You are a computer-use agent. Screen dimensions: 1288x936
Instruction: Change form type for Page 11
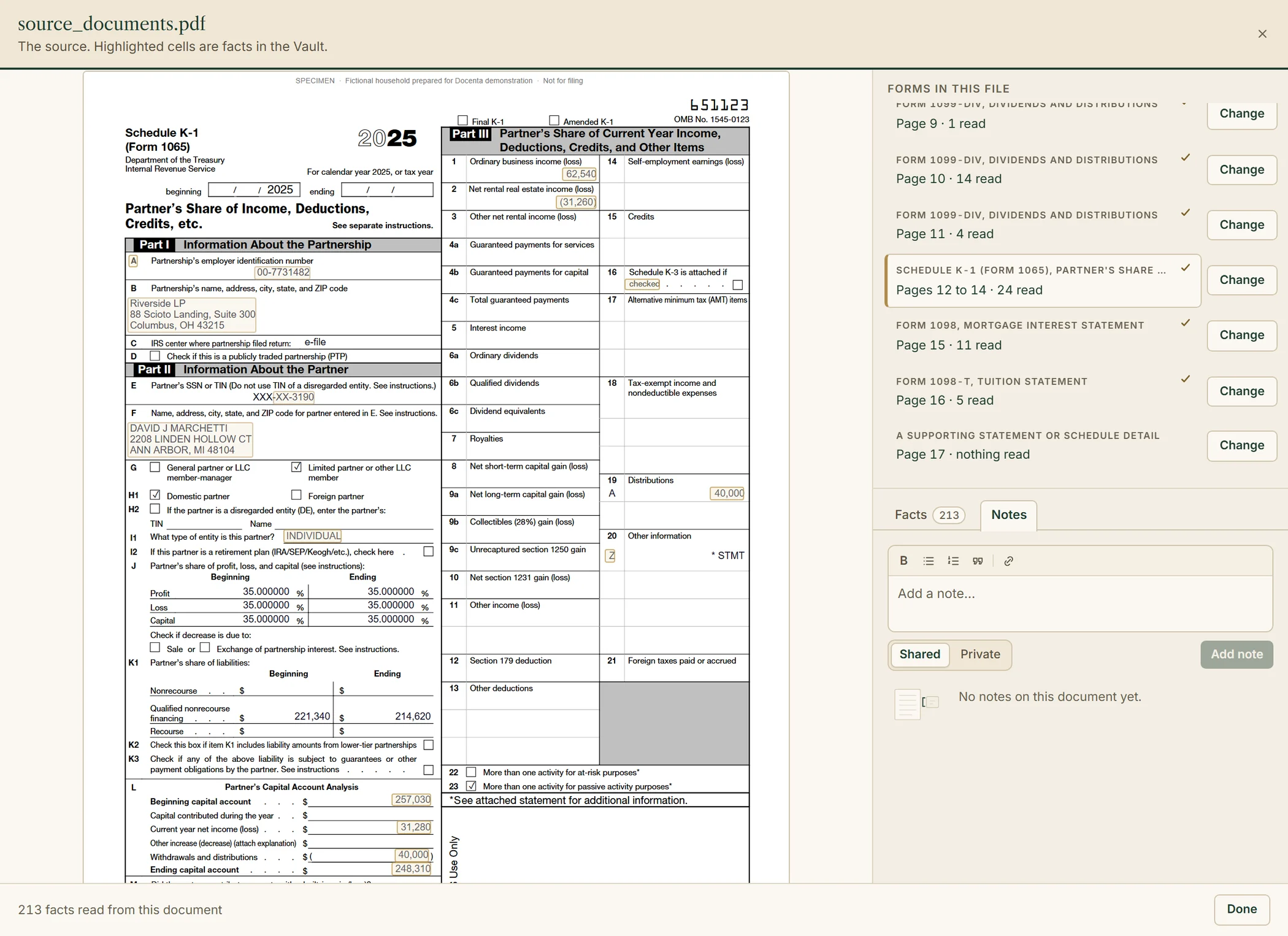pos(1241,224)
